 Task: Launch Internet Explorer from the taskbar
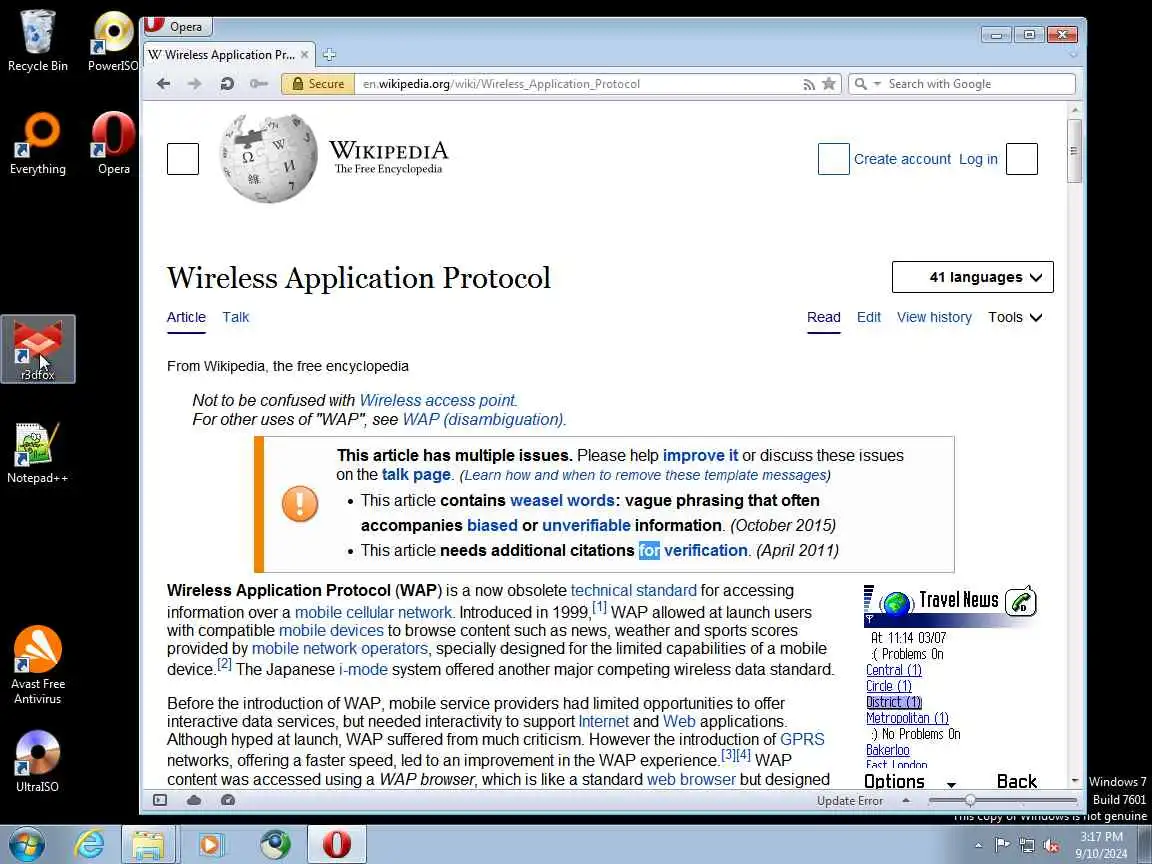[x=90, y=844]
